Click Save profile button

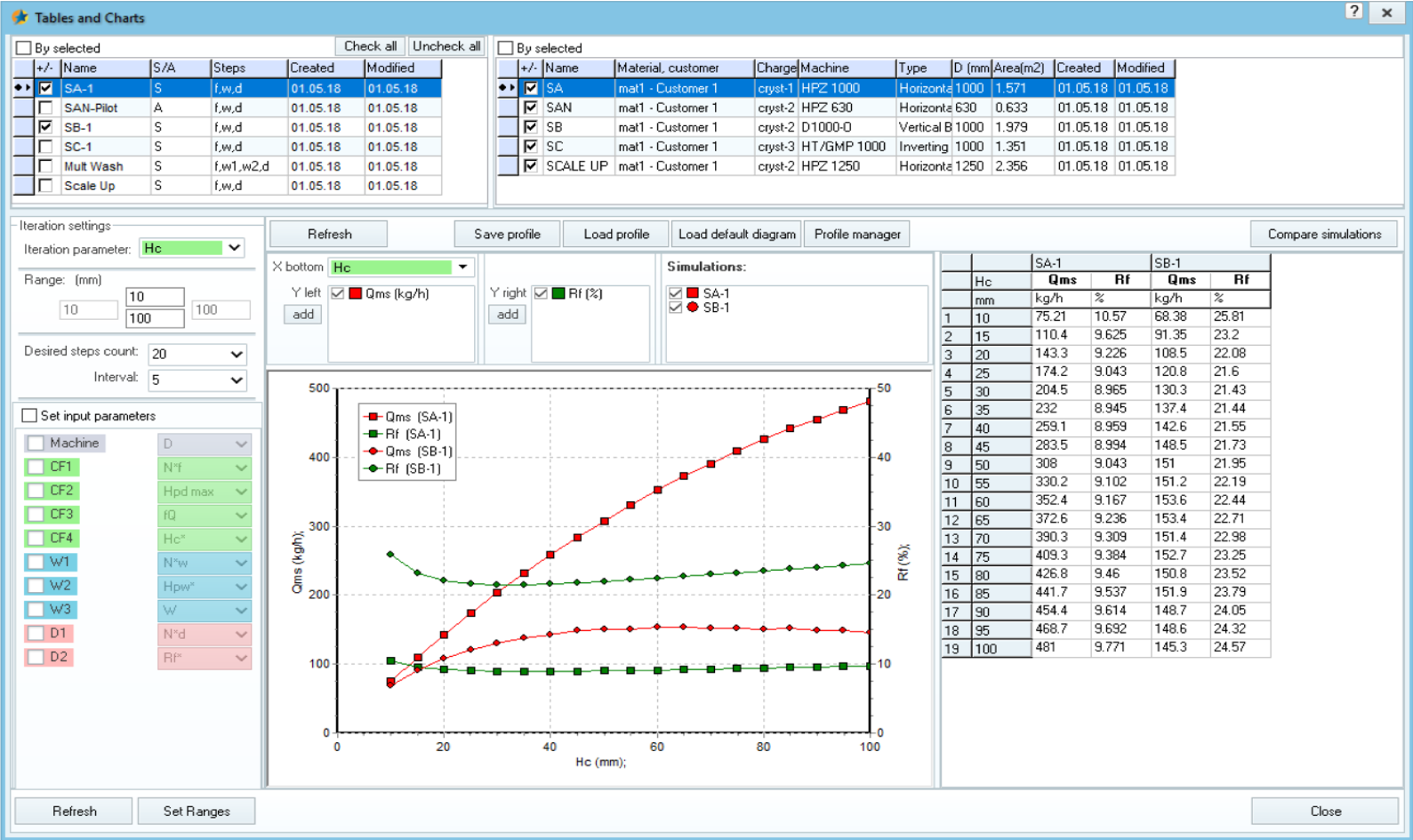click(507, 234)
